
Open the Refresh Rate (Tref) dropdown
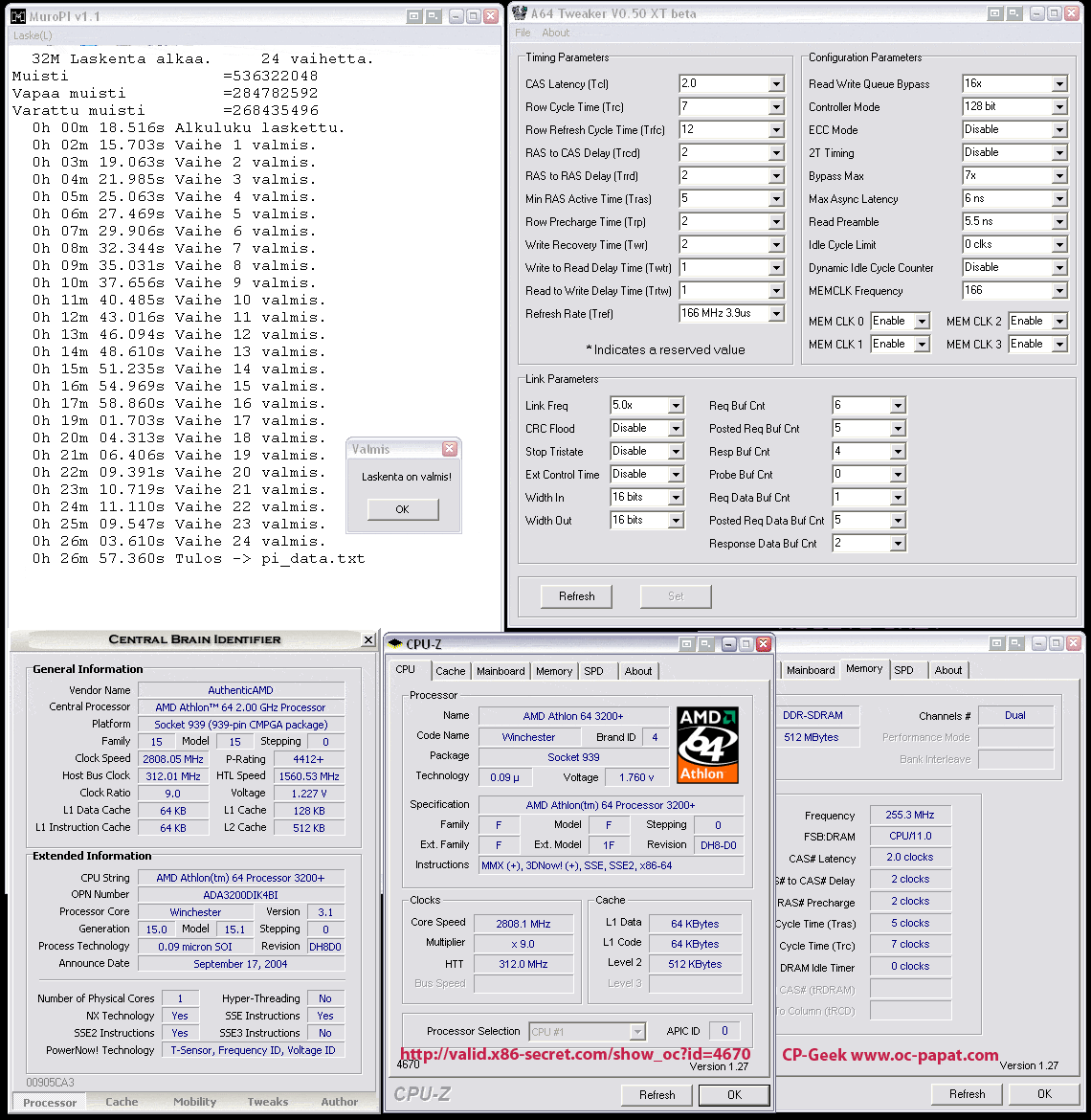coord(776,314)
